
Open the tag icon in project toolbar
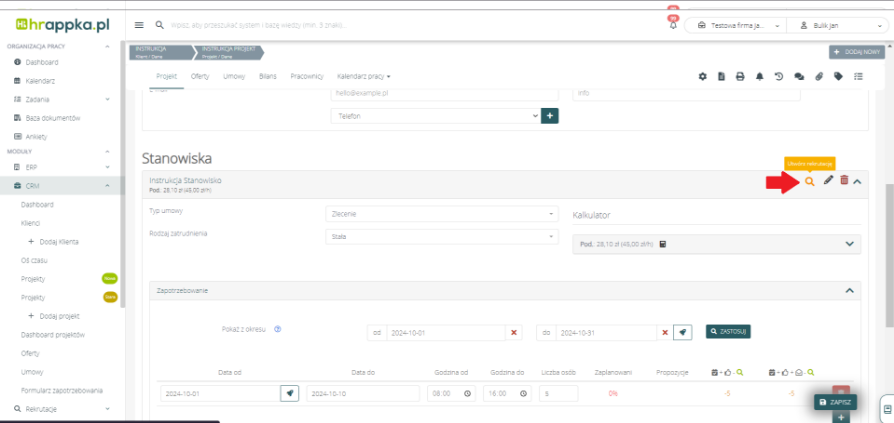click(x=838, y=76)
